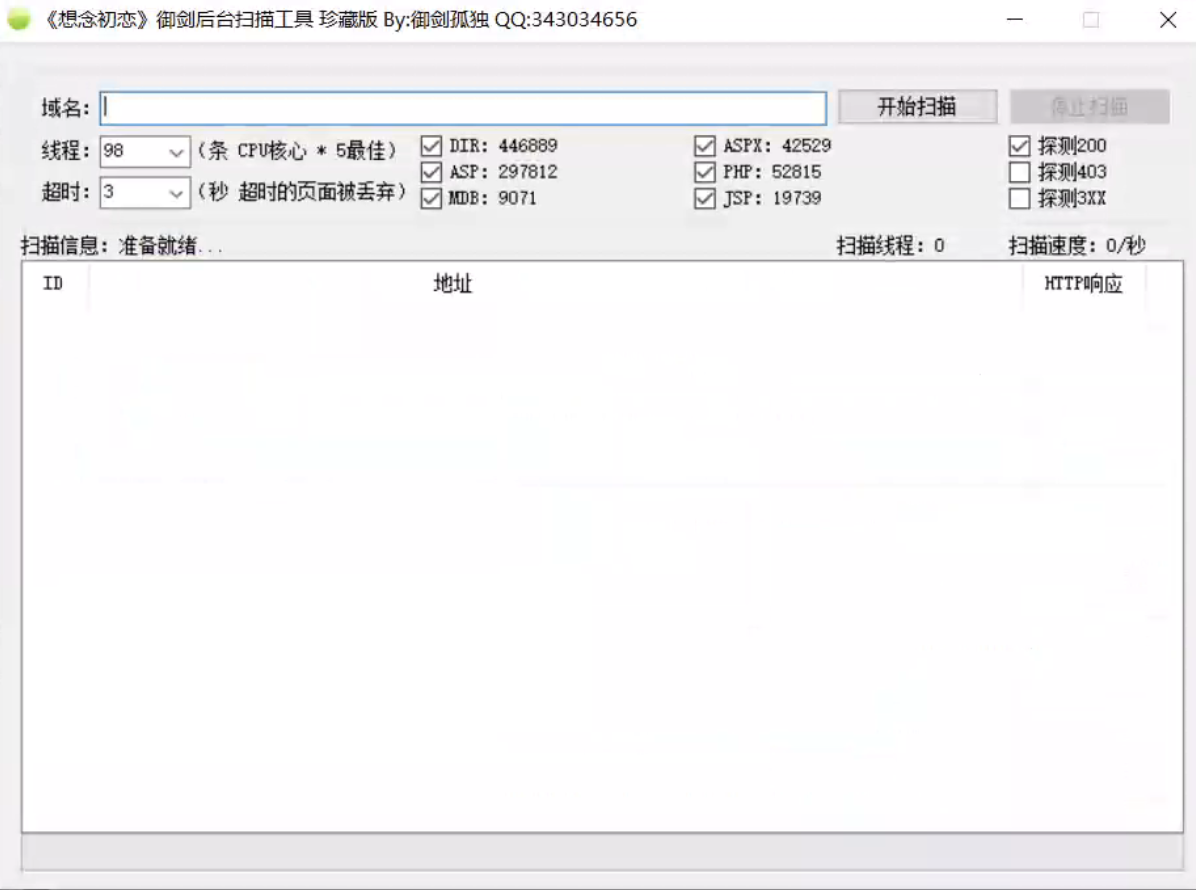
Task: Disable the 探测200 detection checkbox
Action: [1020, 145]
